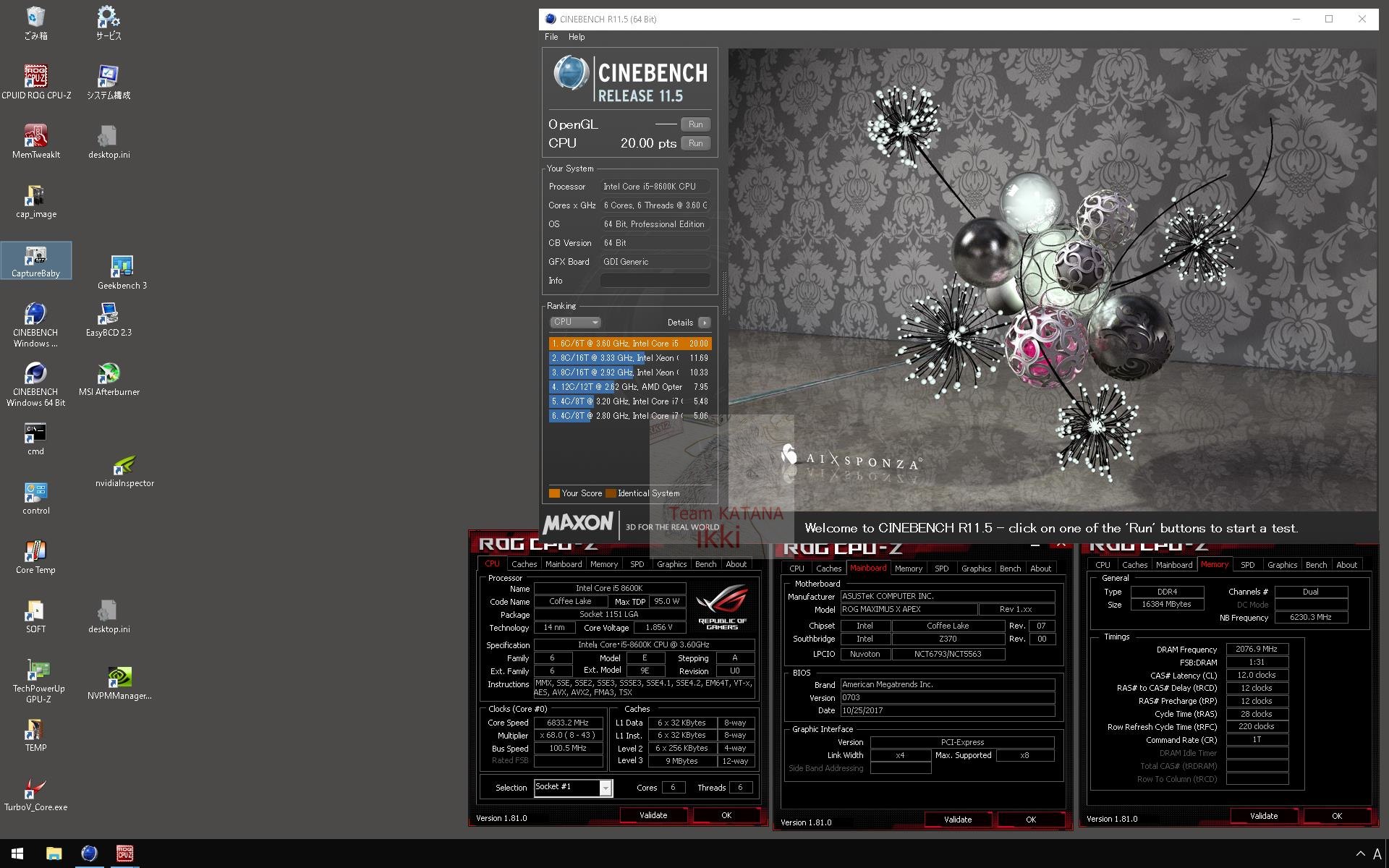Launch TurboV_Core.exe desktop icon
The image size is (1389, 868).
35,794
